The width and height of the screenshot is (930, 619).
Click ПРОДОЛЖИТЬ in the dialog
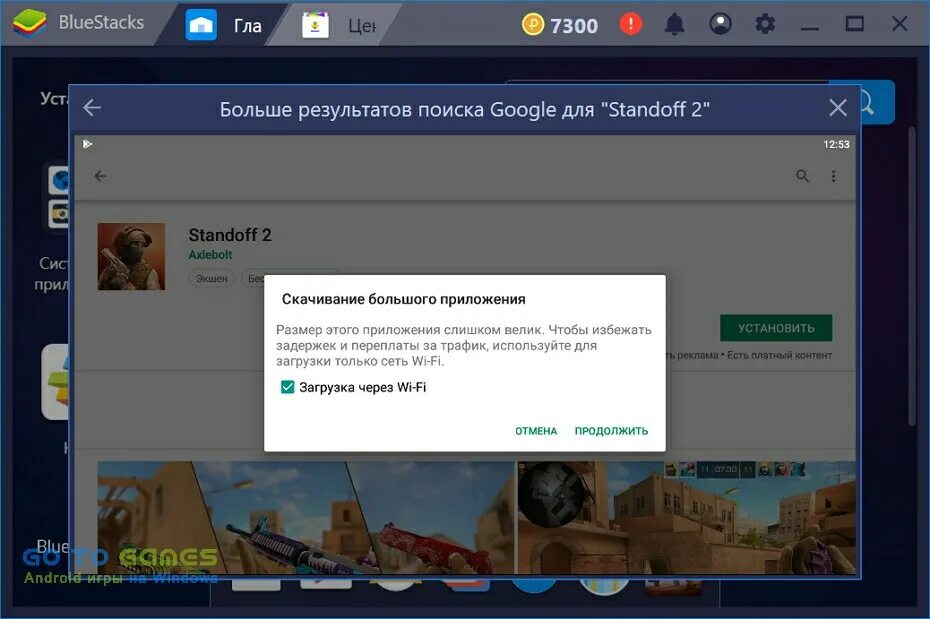[x=611, y=431]
